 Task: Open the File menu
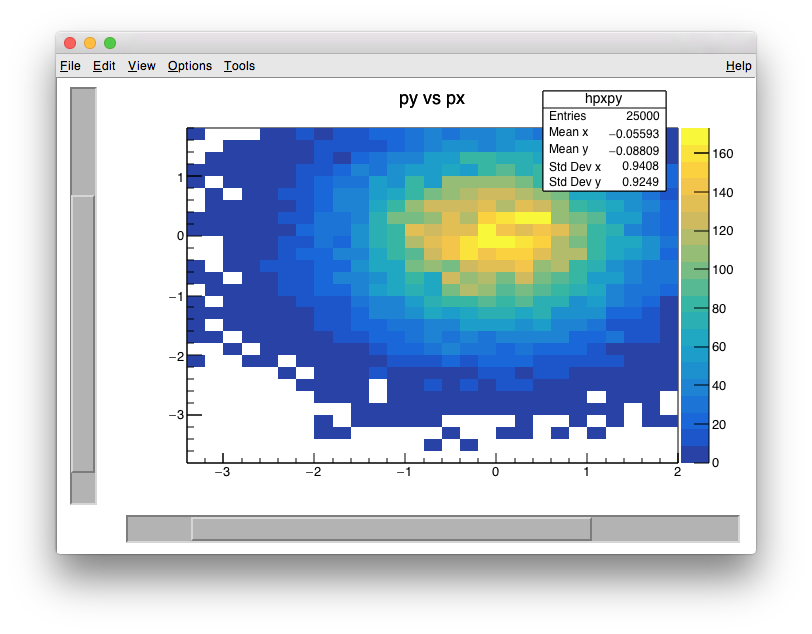(x=70, y=66)
